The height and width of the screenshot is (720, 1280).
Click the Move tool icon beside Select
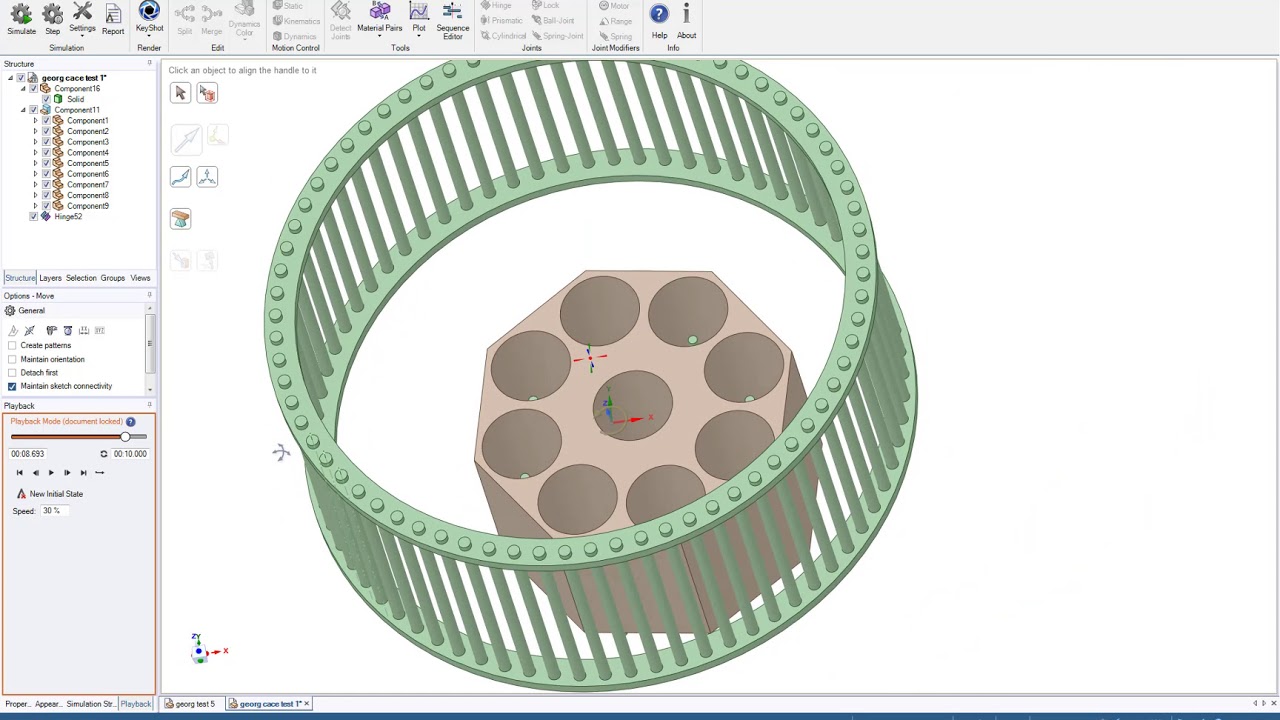(207, 93)
